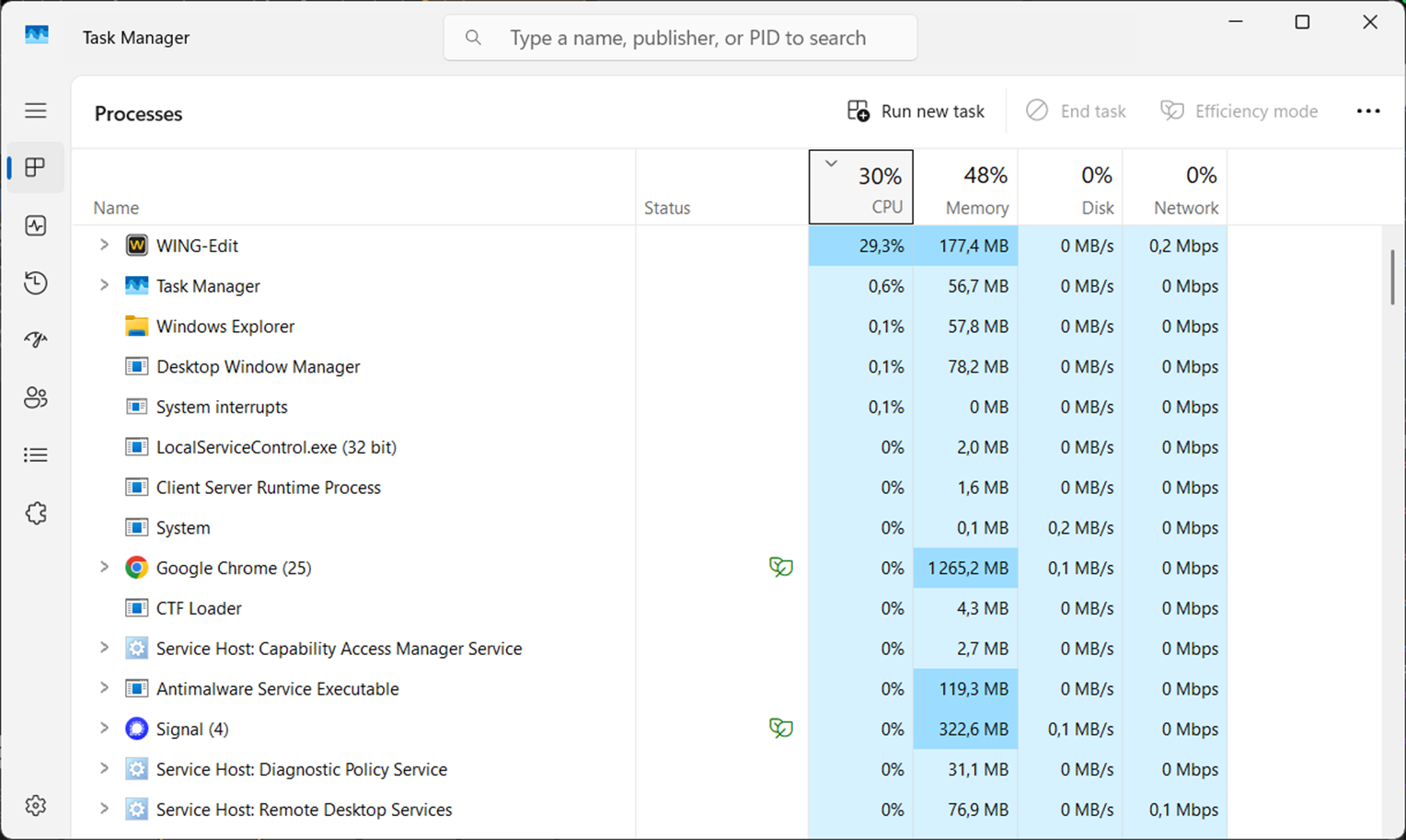Switch to the Processes sidebar page

(x=36, y=167)
